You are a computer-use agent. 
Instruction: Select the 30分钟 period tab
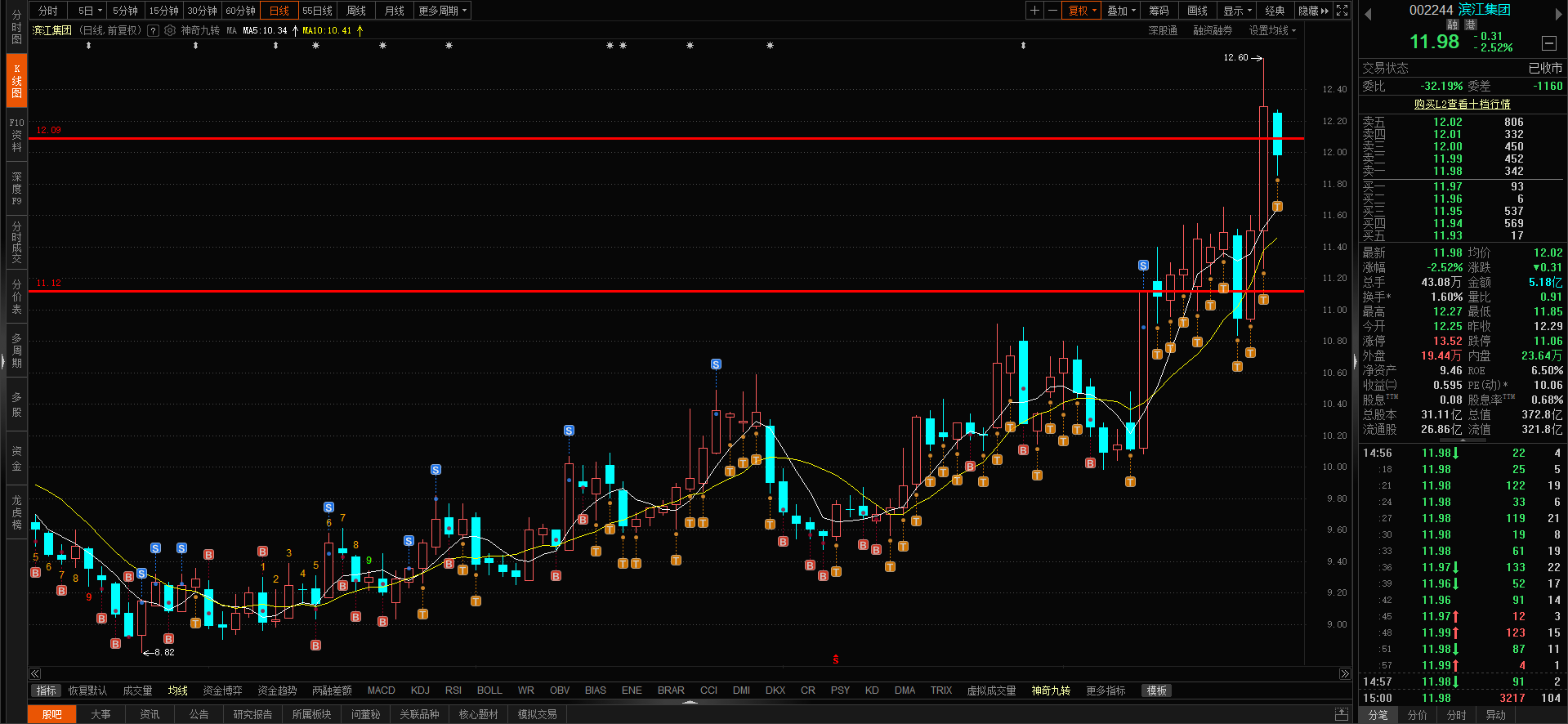pos(202,11)
